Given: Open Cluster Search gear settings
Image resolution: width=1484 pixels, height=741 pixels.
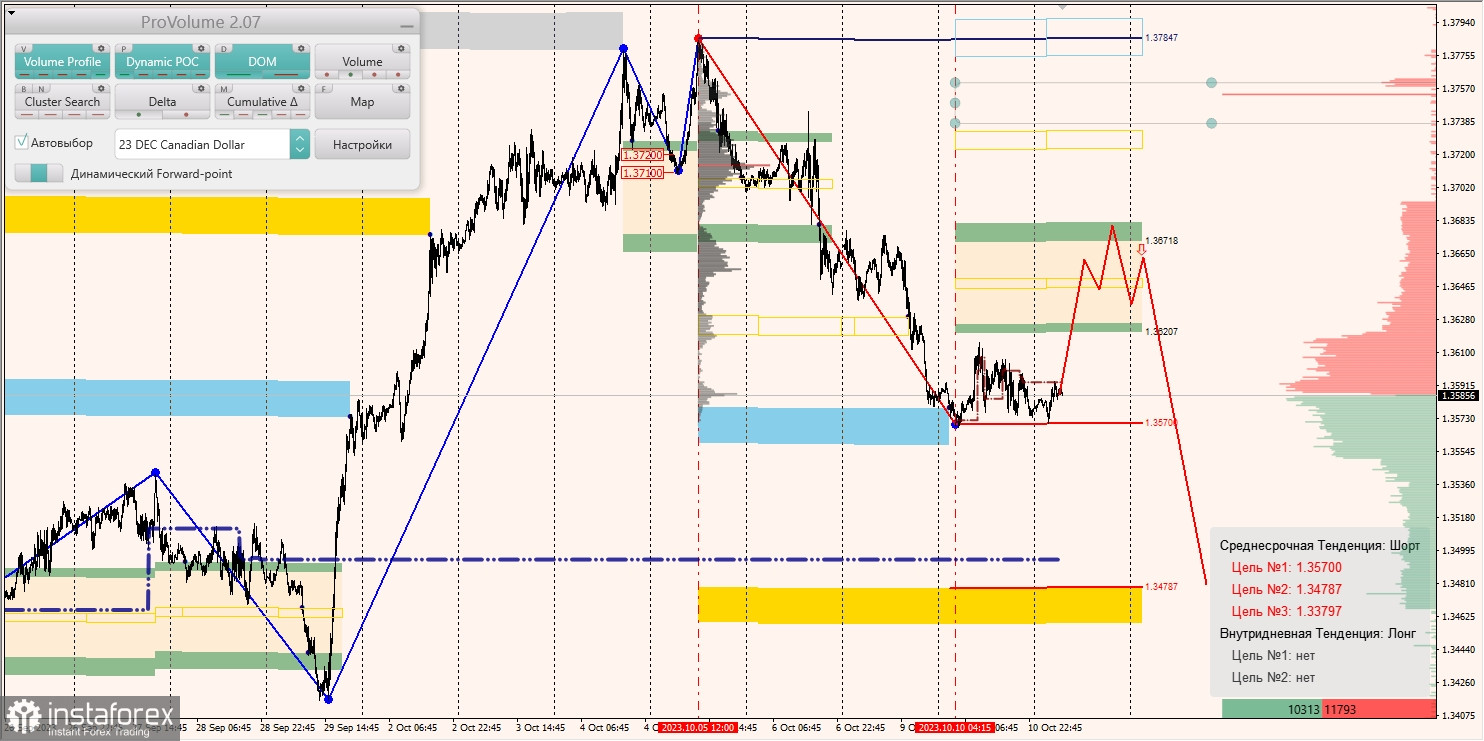Looking at the screenshot, I should tap(100, 88).
